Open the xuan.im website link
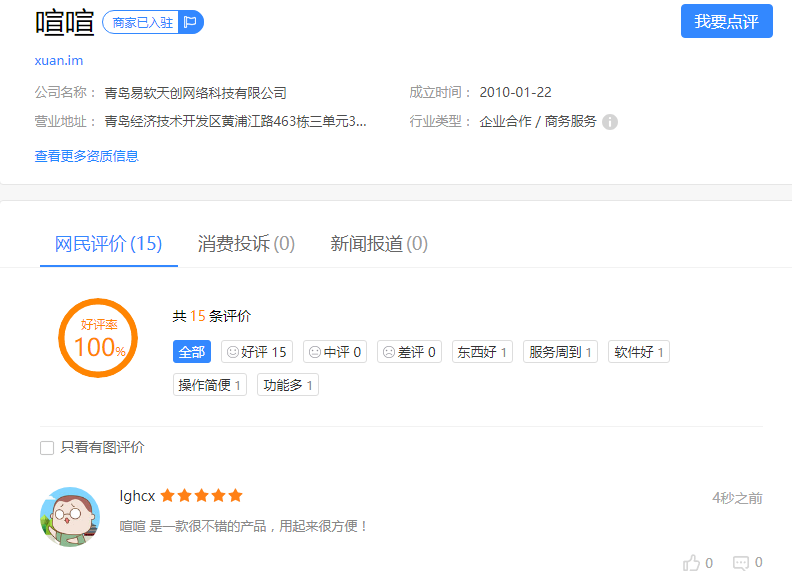The width and height of the screenshot is (792, 576). [59, 61]
